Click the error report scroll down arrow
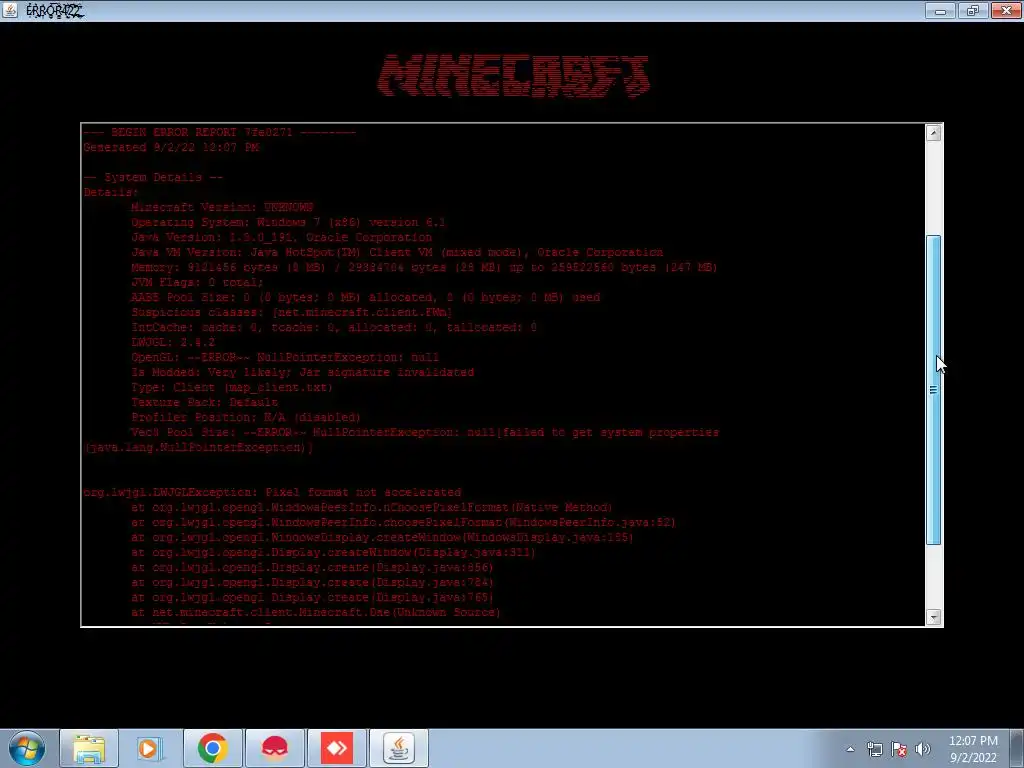1024x768 pixels. [x=934, y=617]
